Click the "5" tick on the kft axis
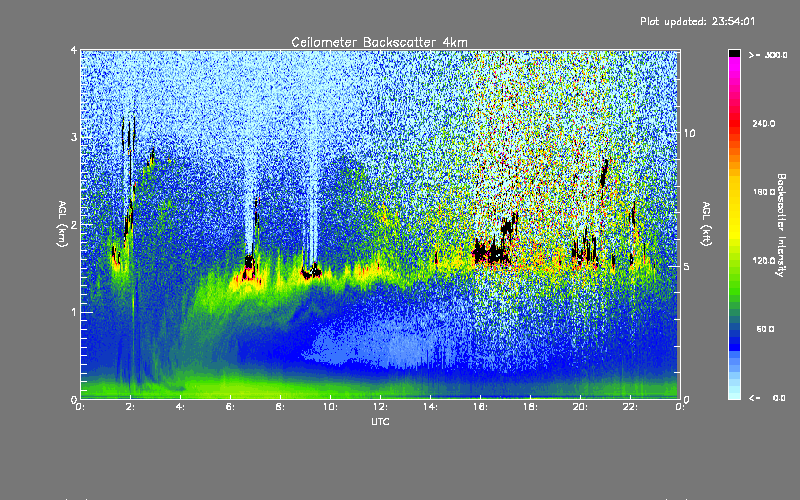Viewport: 800px width, 500px height. click(x=687, y=266)
